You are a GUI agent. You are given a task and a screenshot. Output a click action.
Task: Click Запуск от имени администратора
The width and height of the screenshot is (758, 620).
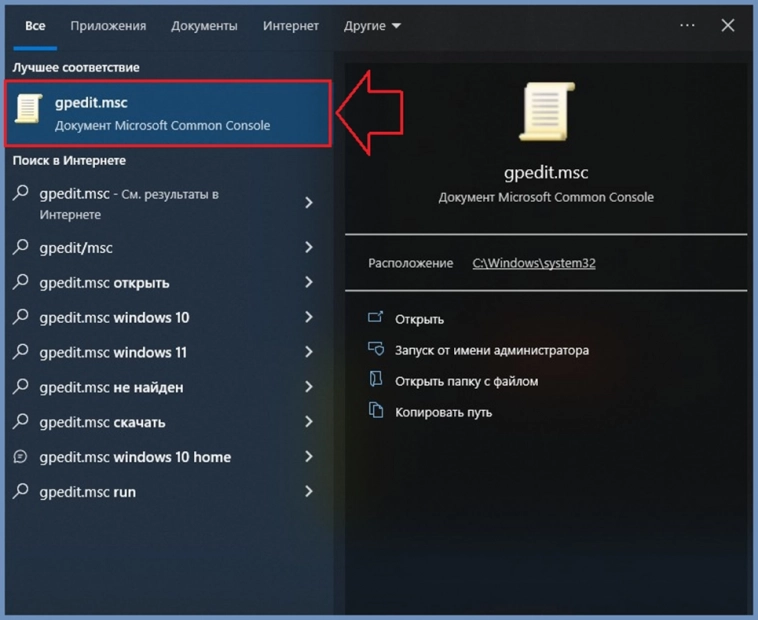pyautogui.click(x=492, y=350)
